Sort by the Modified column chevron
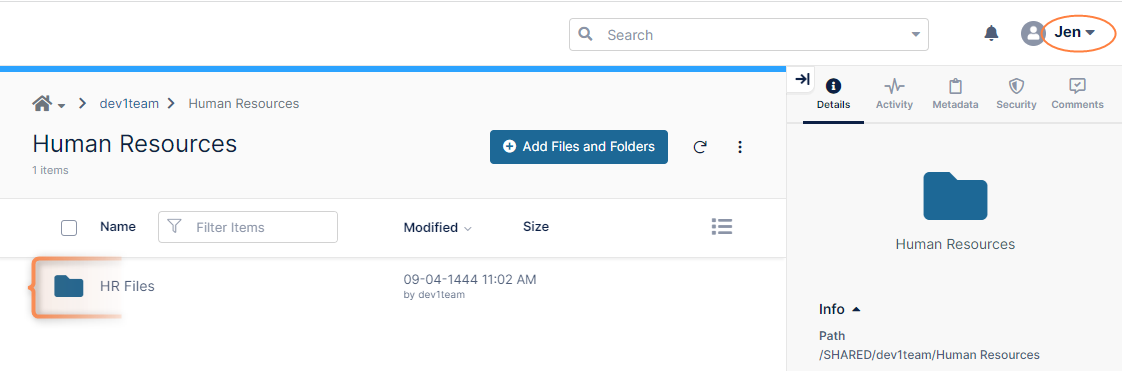This screenshot has width=1122, height=371. tap(468, 228)
